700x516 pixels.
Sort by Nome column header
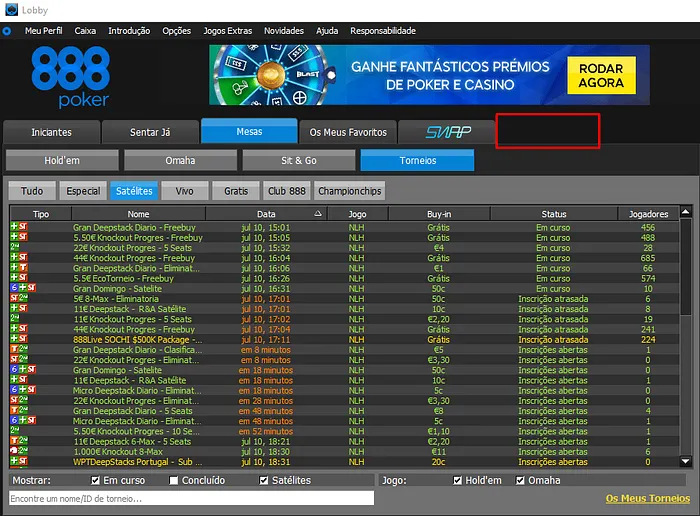pos(138,214)
